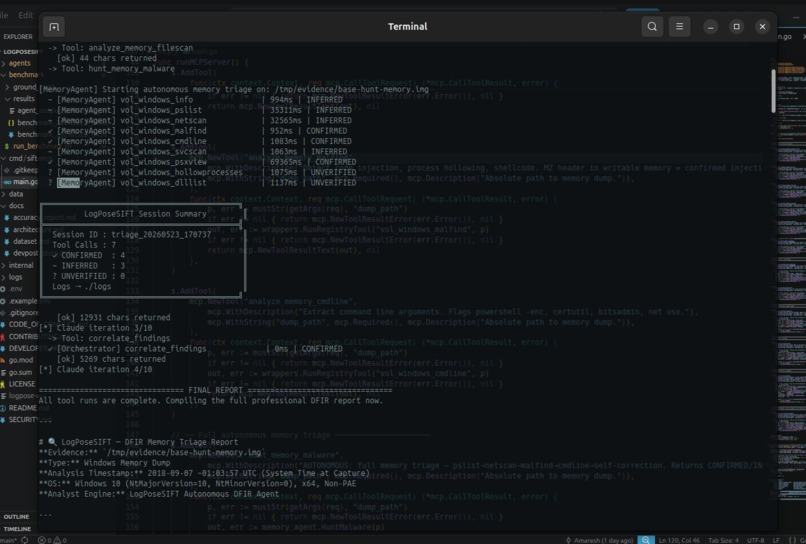Open the .example env file in Explorer
This screenshot has width=806, height=544.
pos(20,301)
